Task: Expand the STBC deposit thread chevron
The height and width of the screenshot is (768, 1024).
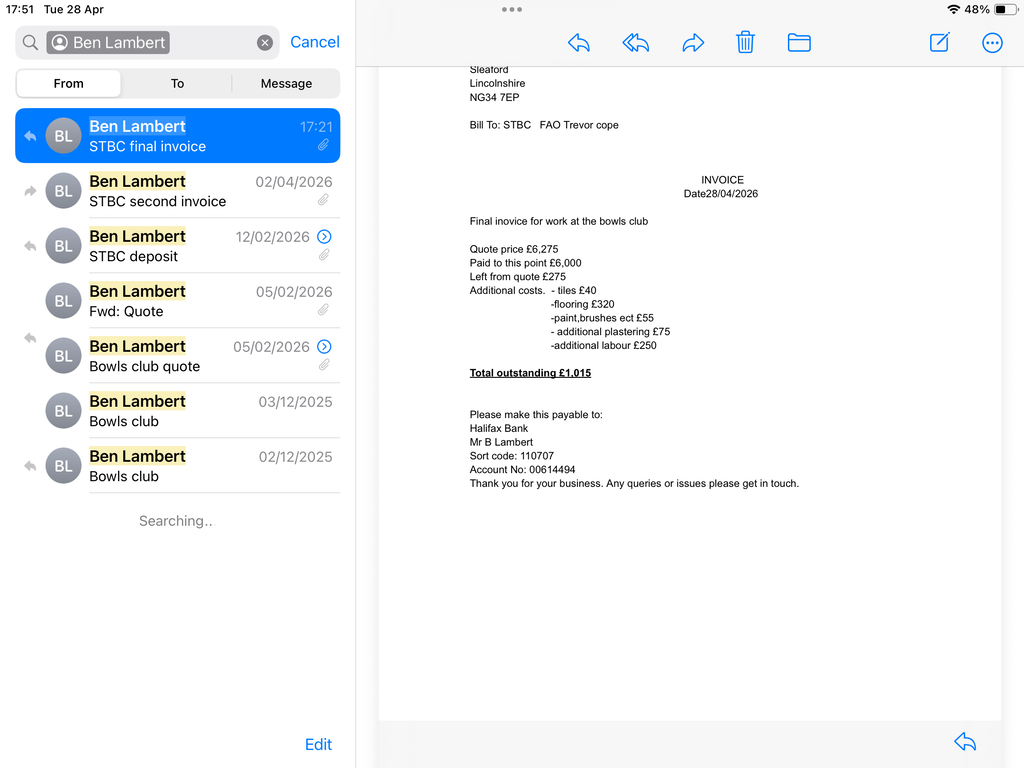Action: [x=325, y=236]
